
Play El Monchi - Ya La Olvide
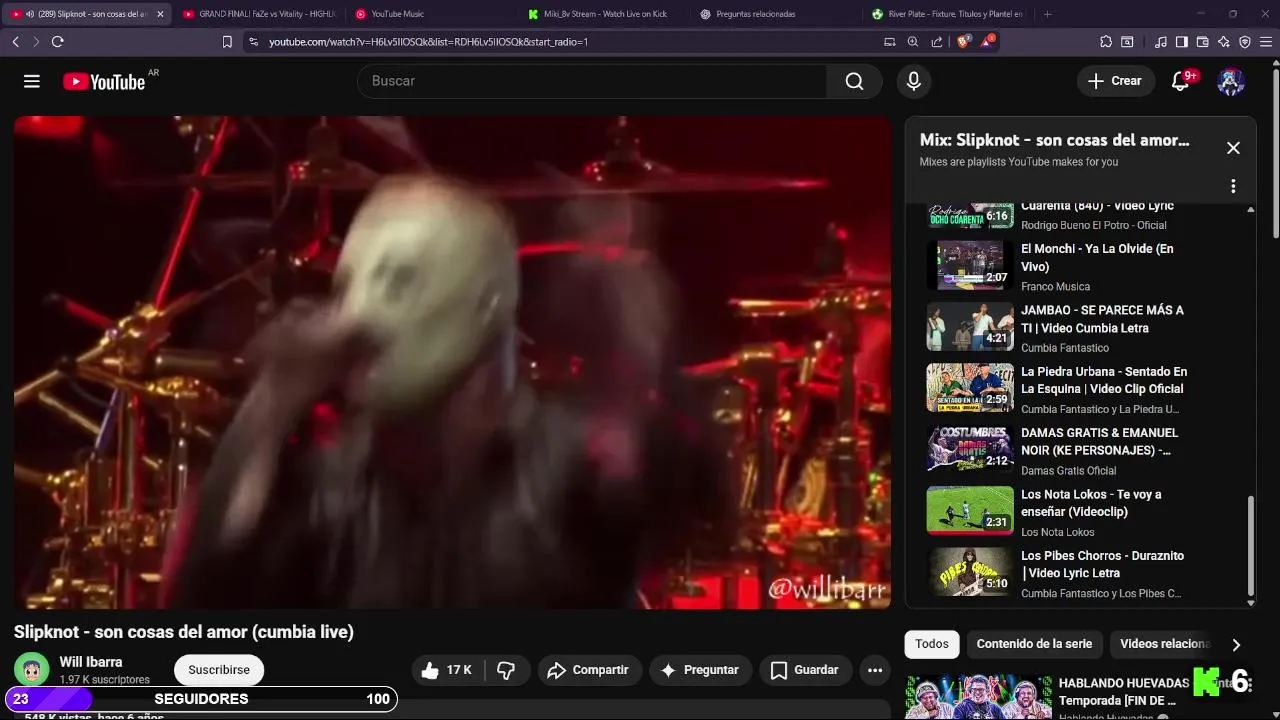pyautogui.click(x=1081, y=266)
